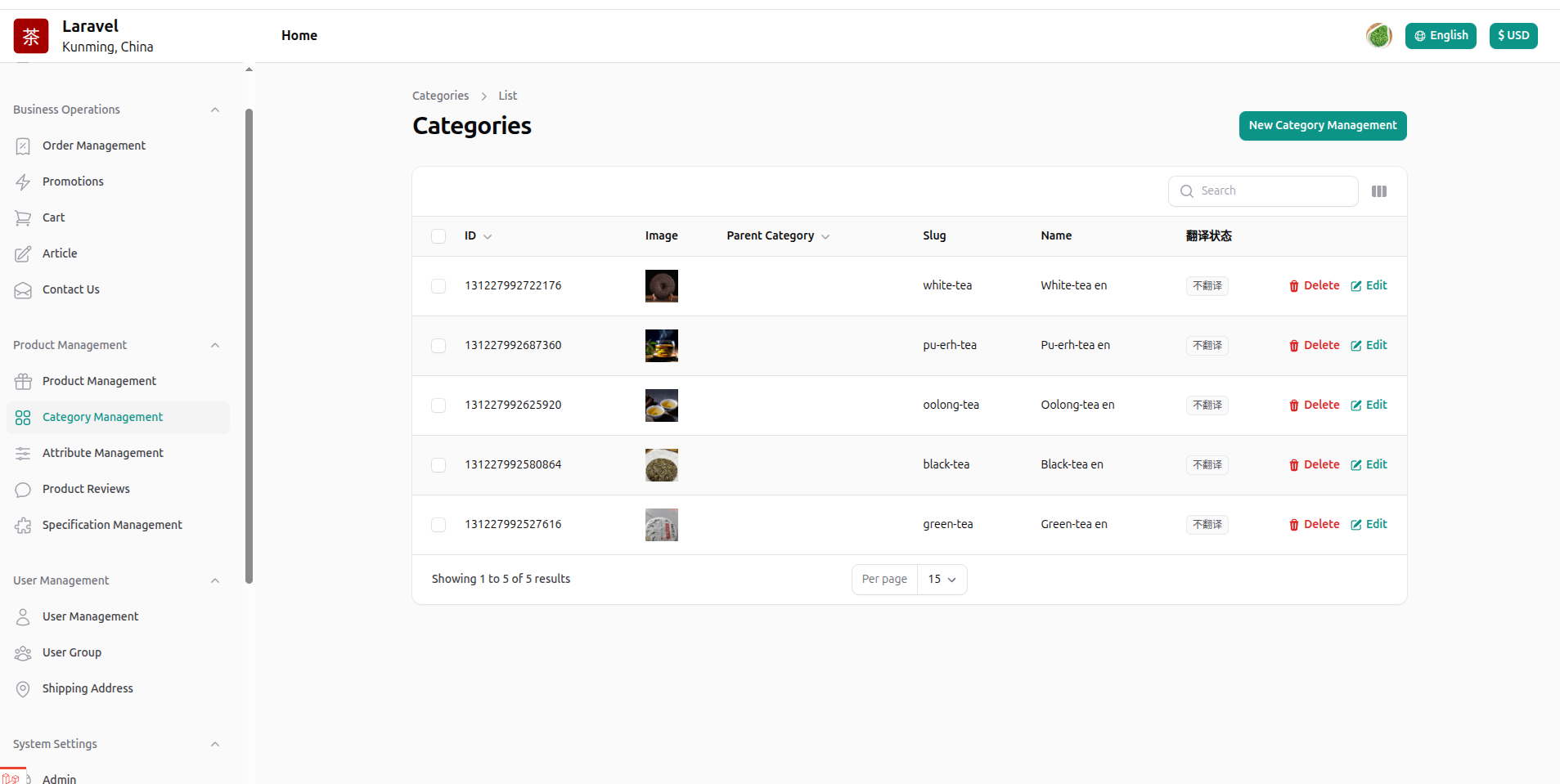Delete the pu-erh-tea category
The width and height of the screenshot is (1560, 784).
[x=1314, y=346]
